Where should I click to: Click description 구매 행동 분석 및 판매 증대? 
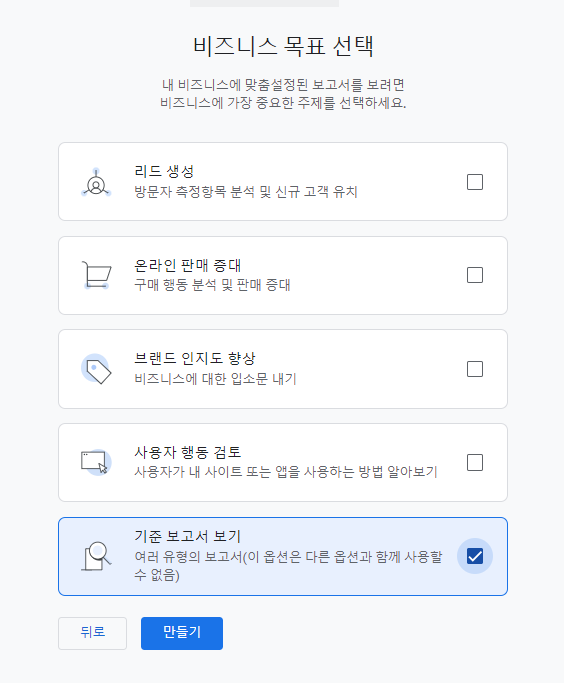click(212, 285)
